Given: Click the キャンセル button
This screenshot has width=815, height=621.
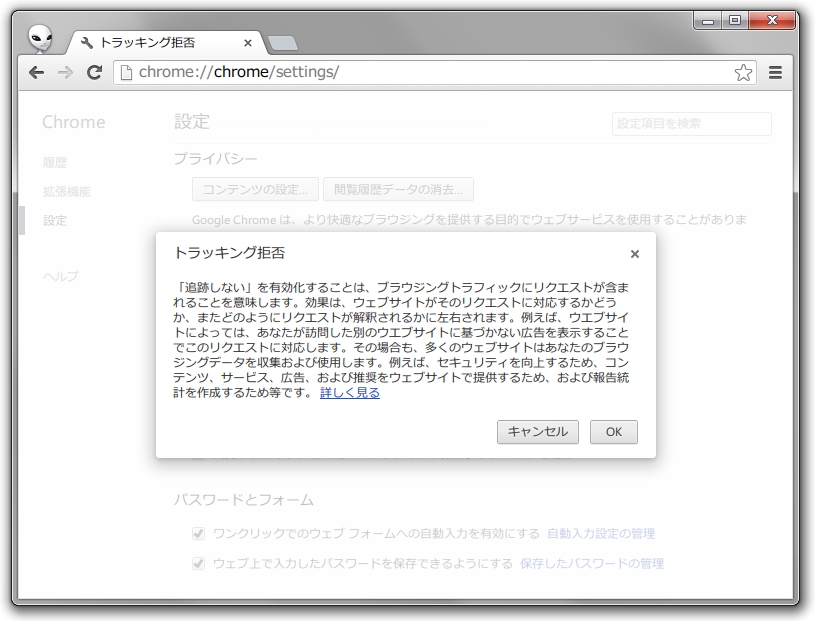Looking at the screenshot, I should pos(537,432).
